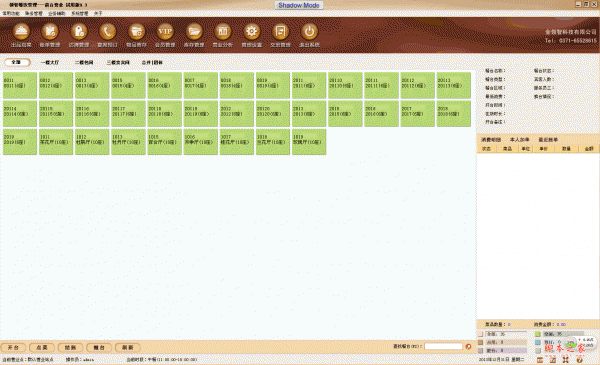600x365 pixels.
Task: Select table tile 0011
Action: tap(20, 85)
